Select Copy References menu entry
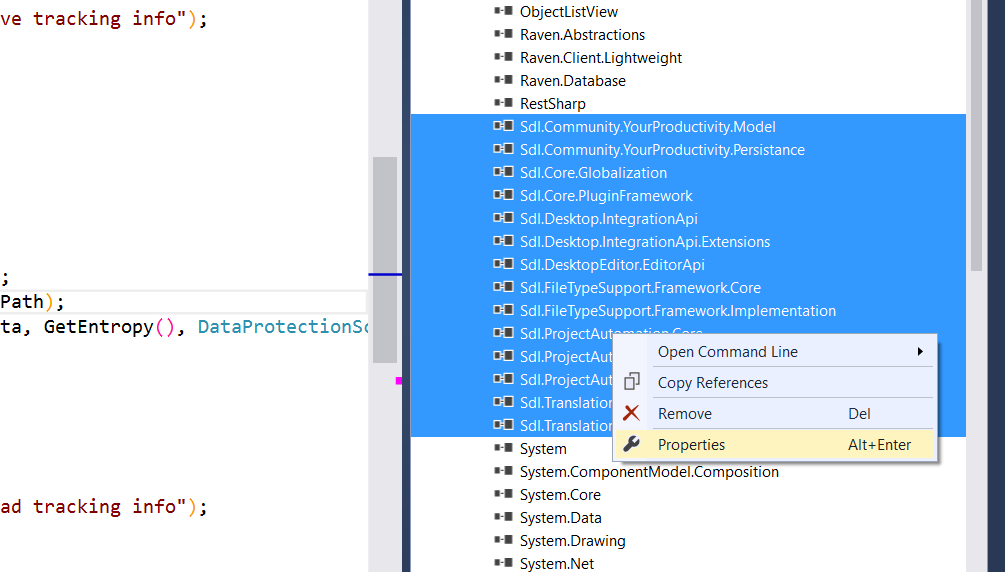1005x572 pixels. coord(775,383)
